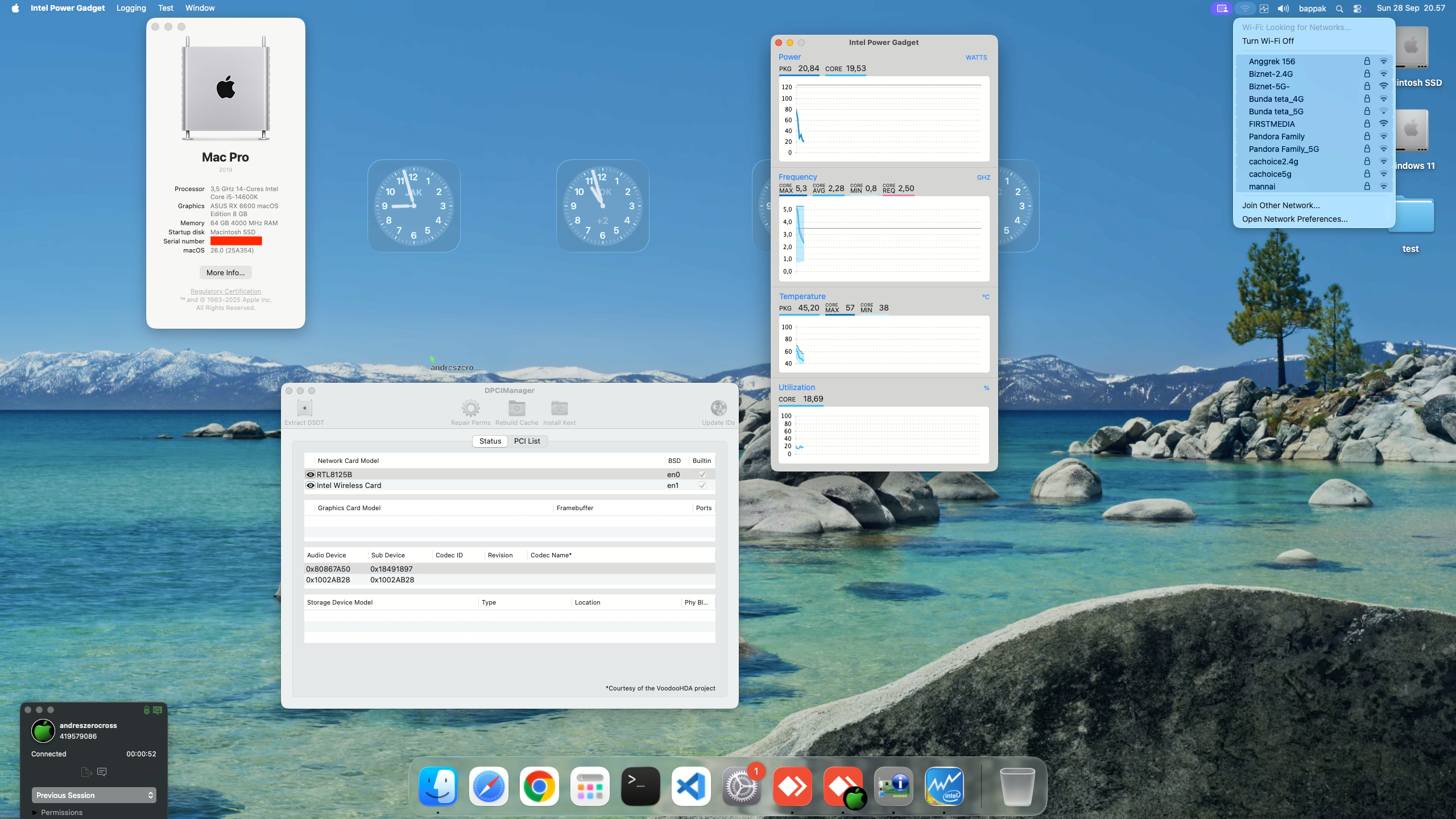The height and width of the screenshot is (819, 1456).
Task: Click the green monitor icon in the AnyDesk panel
Action: click(158, 710)
